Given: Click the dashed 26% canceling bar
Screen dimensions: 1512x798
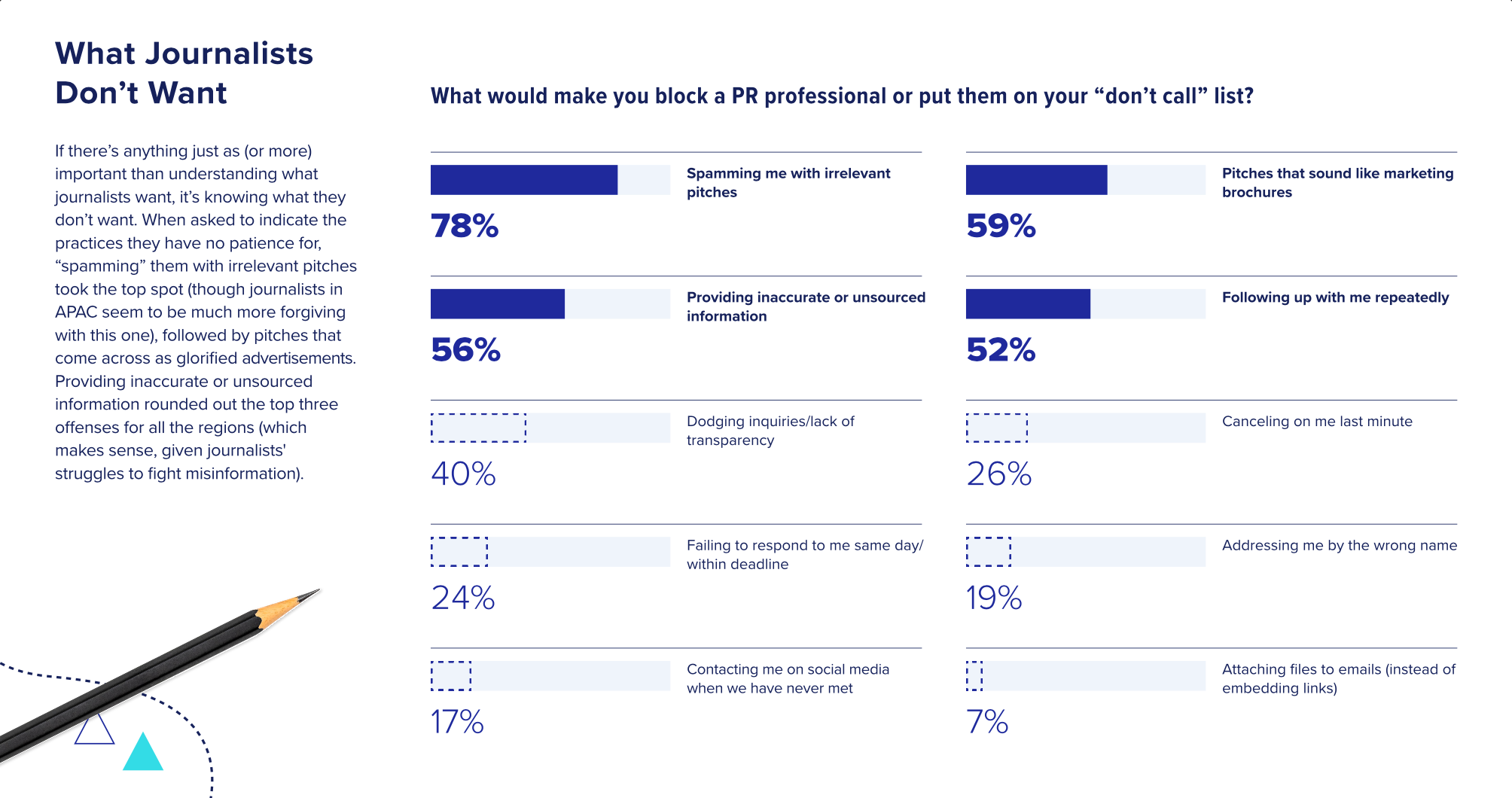Looking at the screenshot, I should [x=996, y=428].
